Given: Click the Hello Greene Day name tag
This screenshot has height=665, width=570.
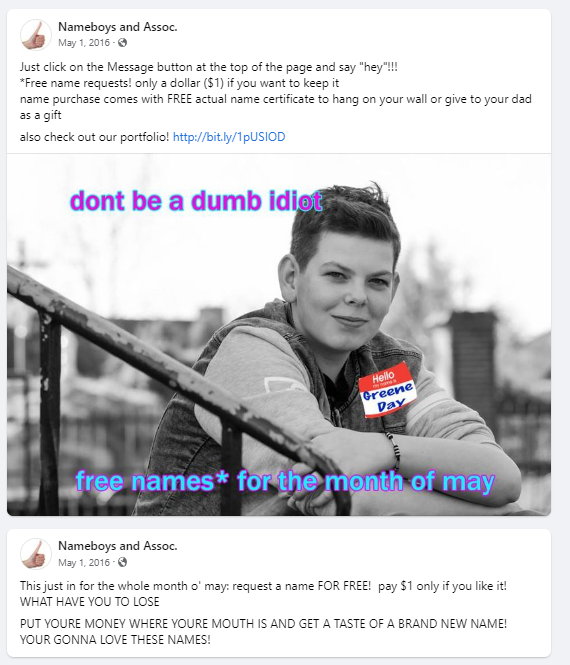Looking at the screenshot, I should pos(386,390).
